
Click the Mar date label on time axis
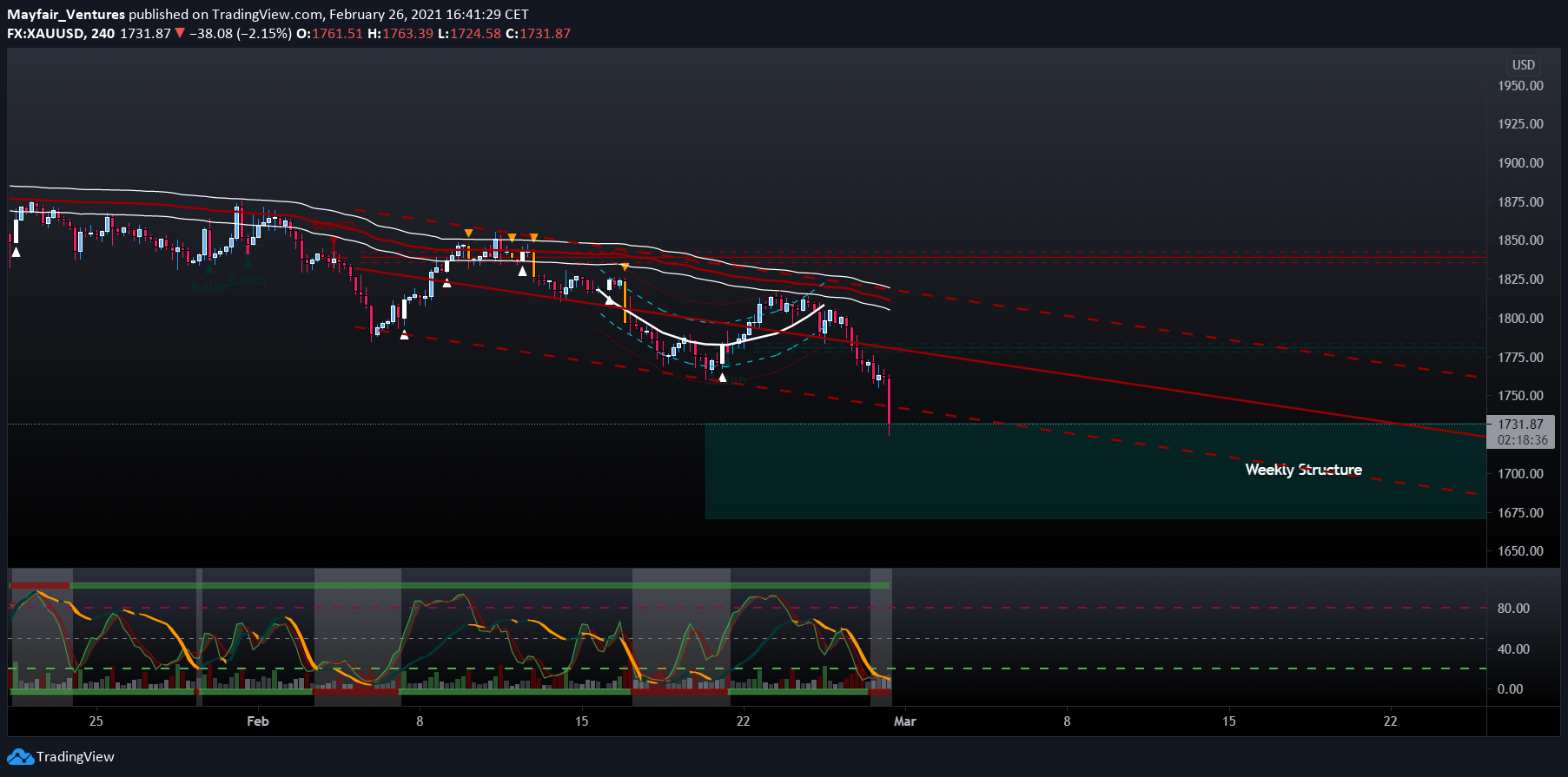[905, 721]
